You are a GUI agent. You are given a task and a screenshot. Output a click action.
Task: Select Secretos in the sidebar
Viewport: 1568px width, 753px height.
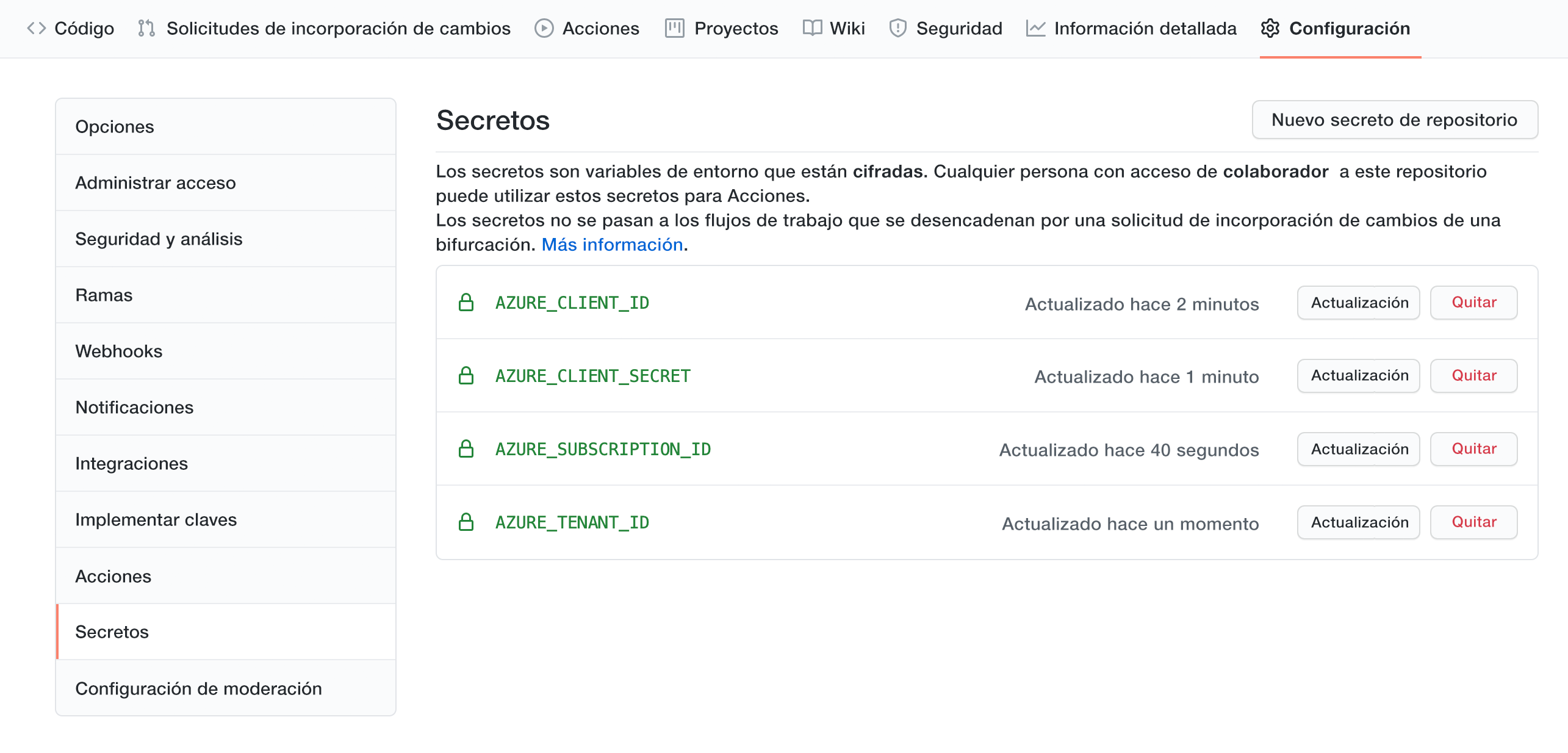(226, 632)
